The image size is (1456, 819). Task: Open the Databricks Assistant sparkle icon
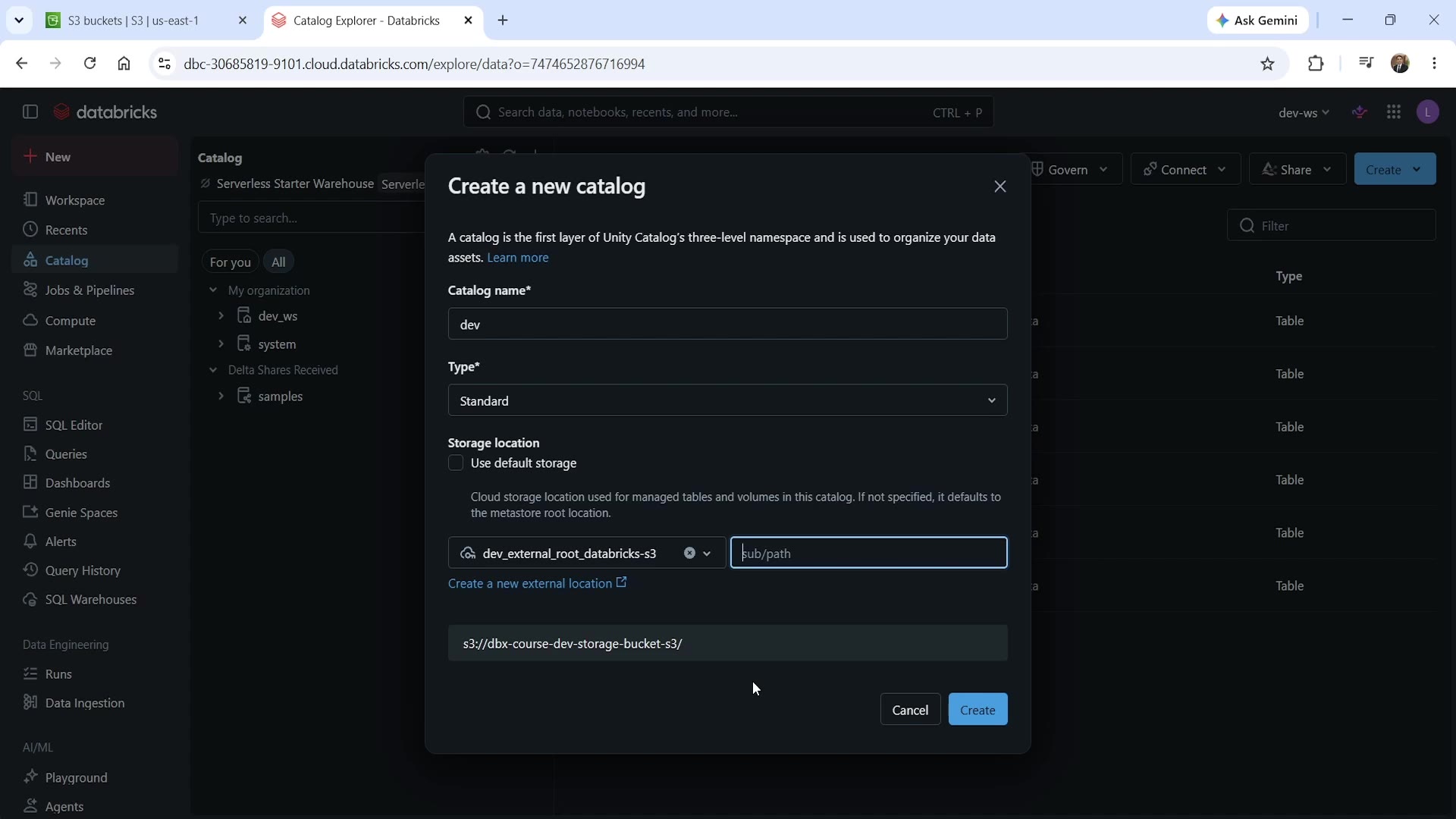pos(1360,112)
